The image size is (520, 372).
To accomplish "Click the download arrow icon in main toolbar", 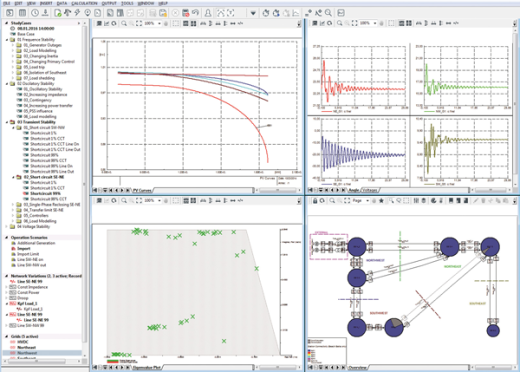I will [x=46, y=13].
